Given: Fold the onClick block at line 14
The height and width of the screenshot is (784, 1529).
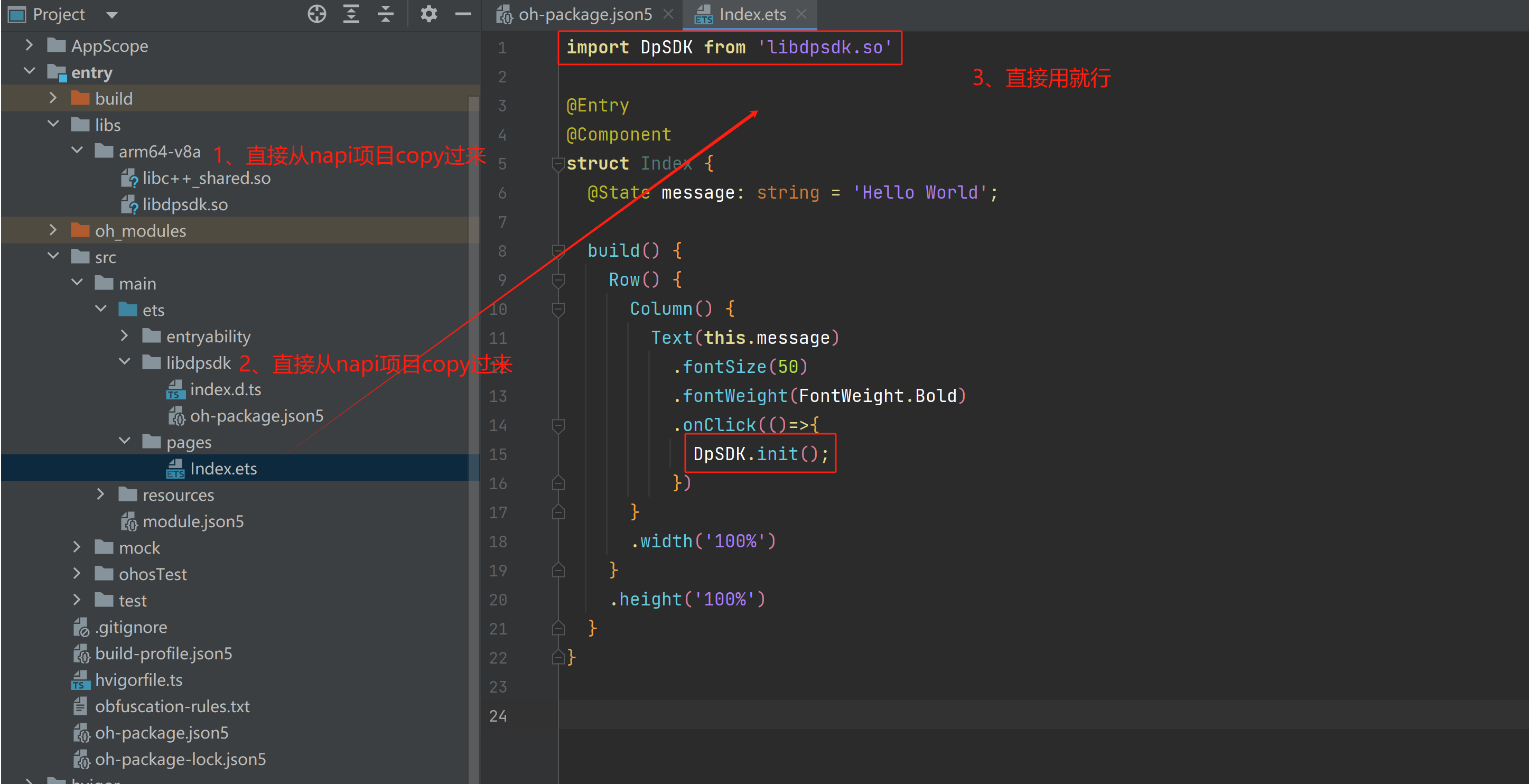Looking at the screenshot, I should click(x=558, y=425).
